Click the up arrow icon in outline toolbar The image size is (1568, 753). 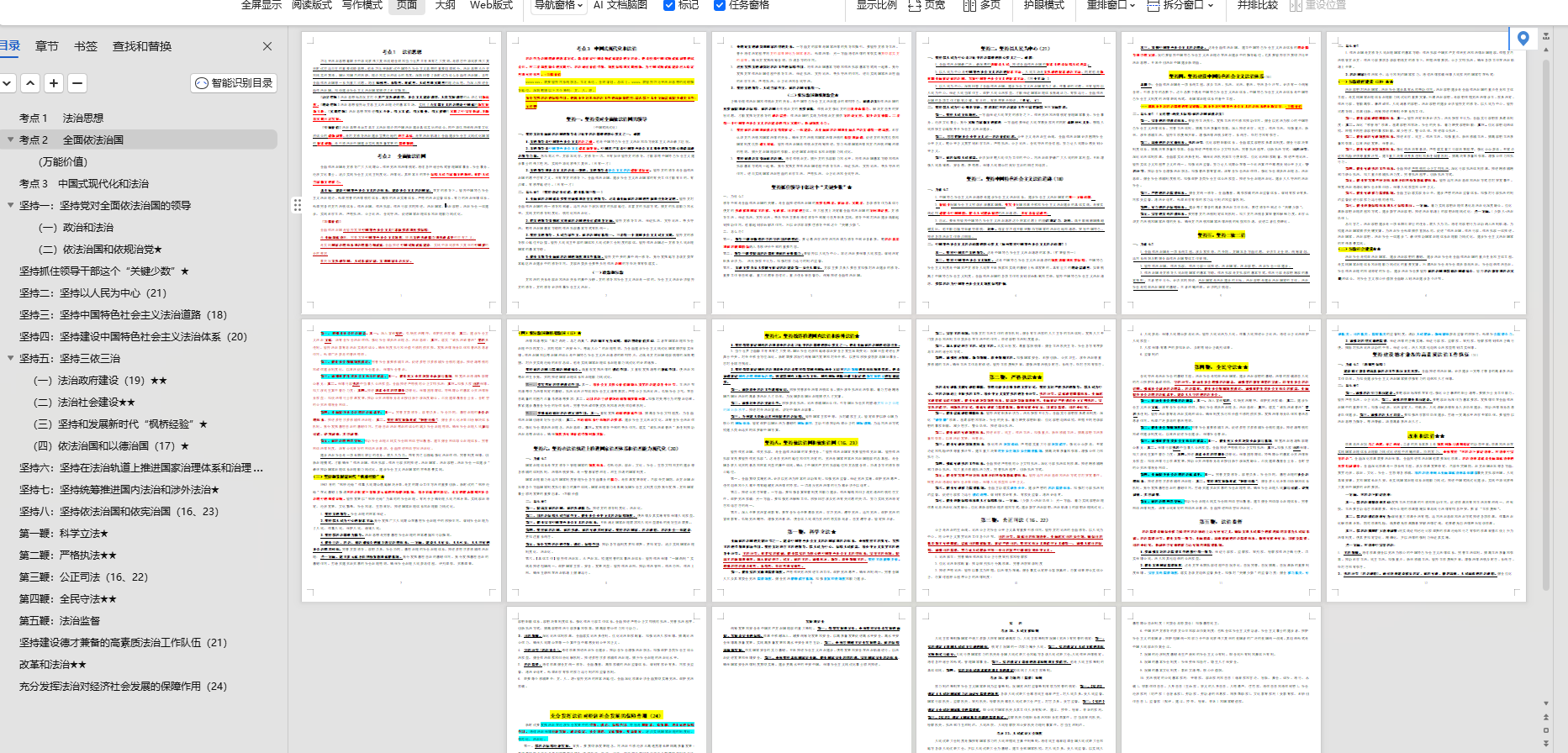30,83
